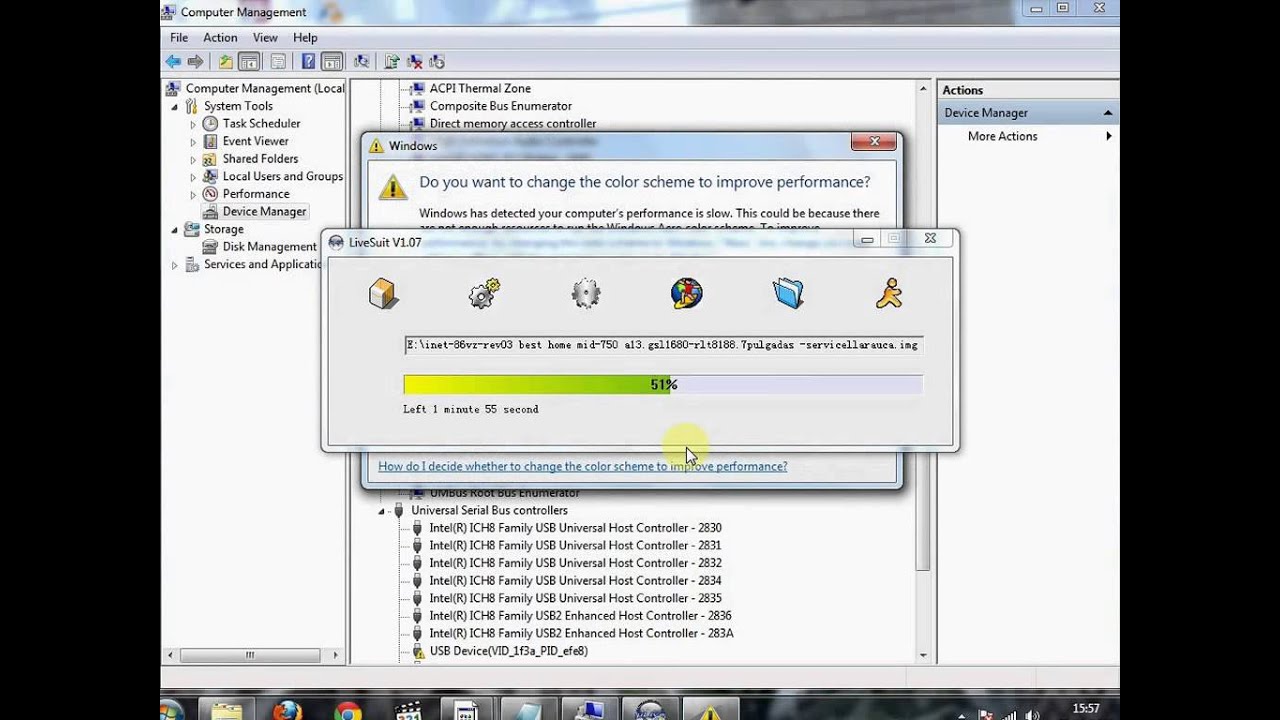
Task: Click the firmware image path field in LiveSuit
Action: coord(663,345)
